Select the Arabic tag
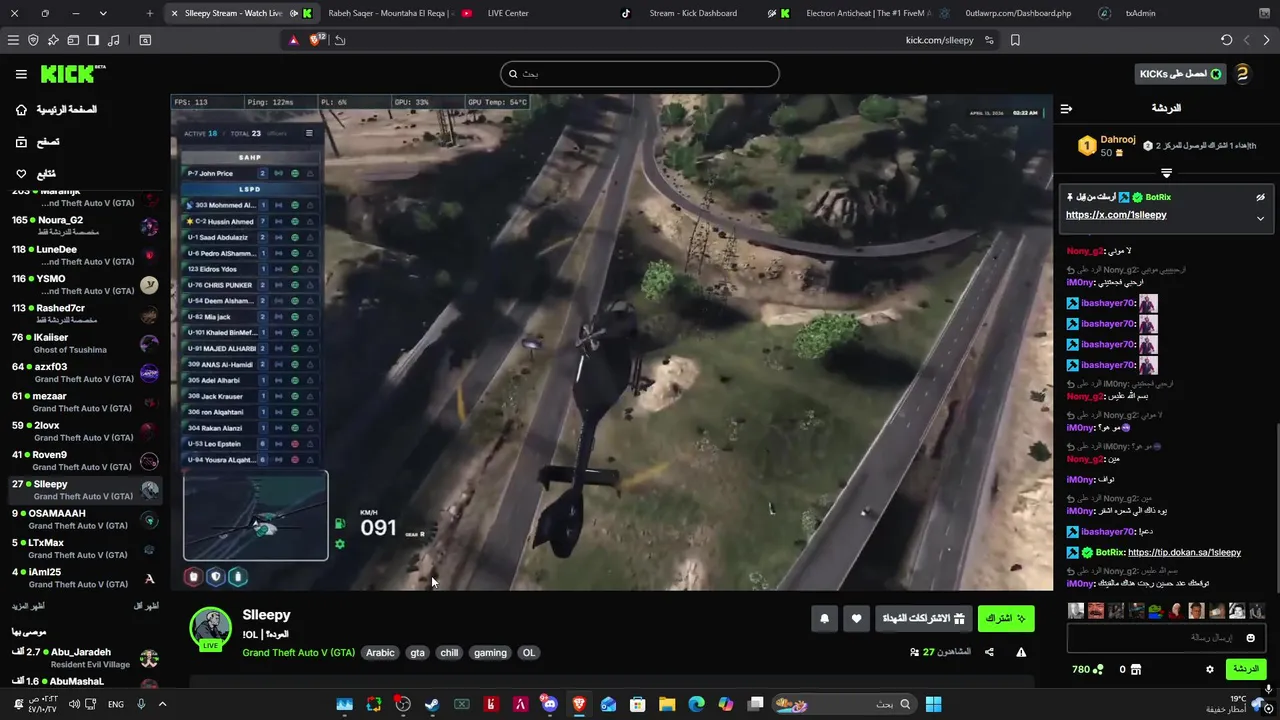The width and height of the screenshot is (1280, 720). click(x=380, y=653)
